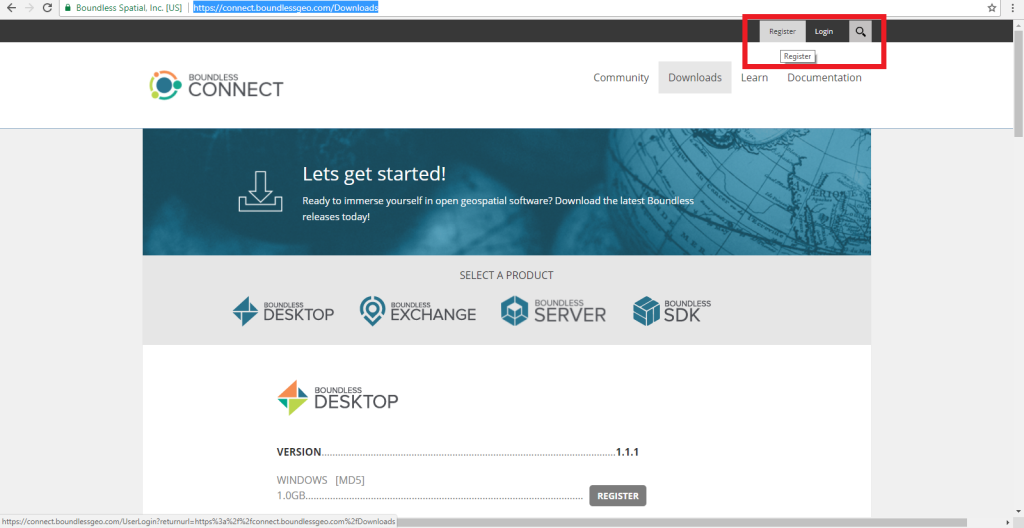Click the colorful Boundless Desktop section logo
Screen dimensions: 1024x528
click(x=338, y=397)
